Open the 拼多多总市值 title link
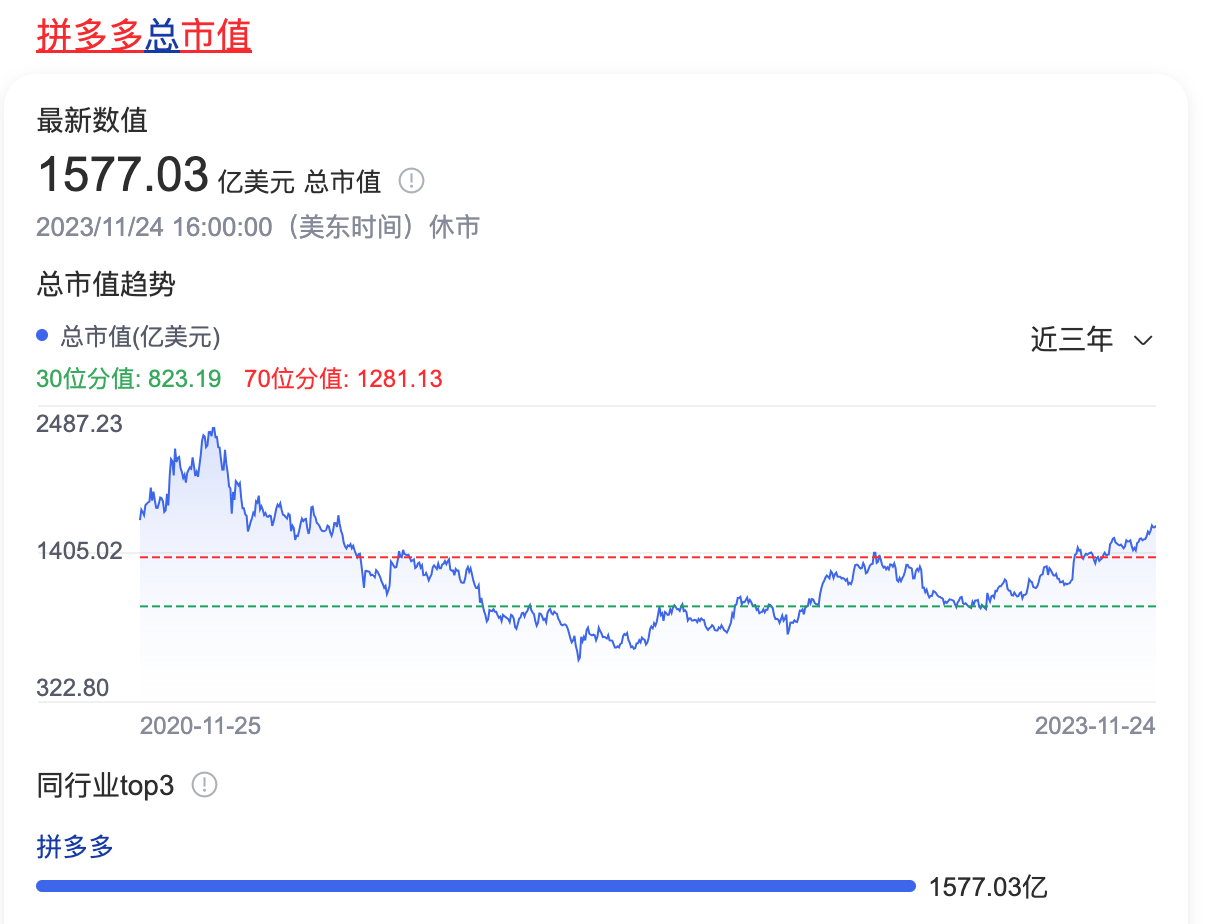Screen dimensions: 1218x924 pos(144,35)
